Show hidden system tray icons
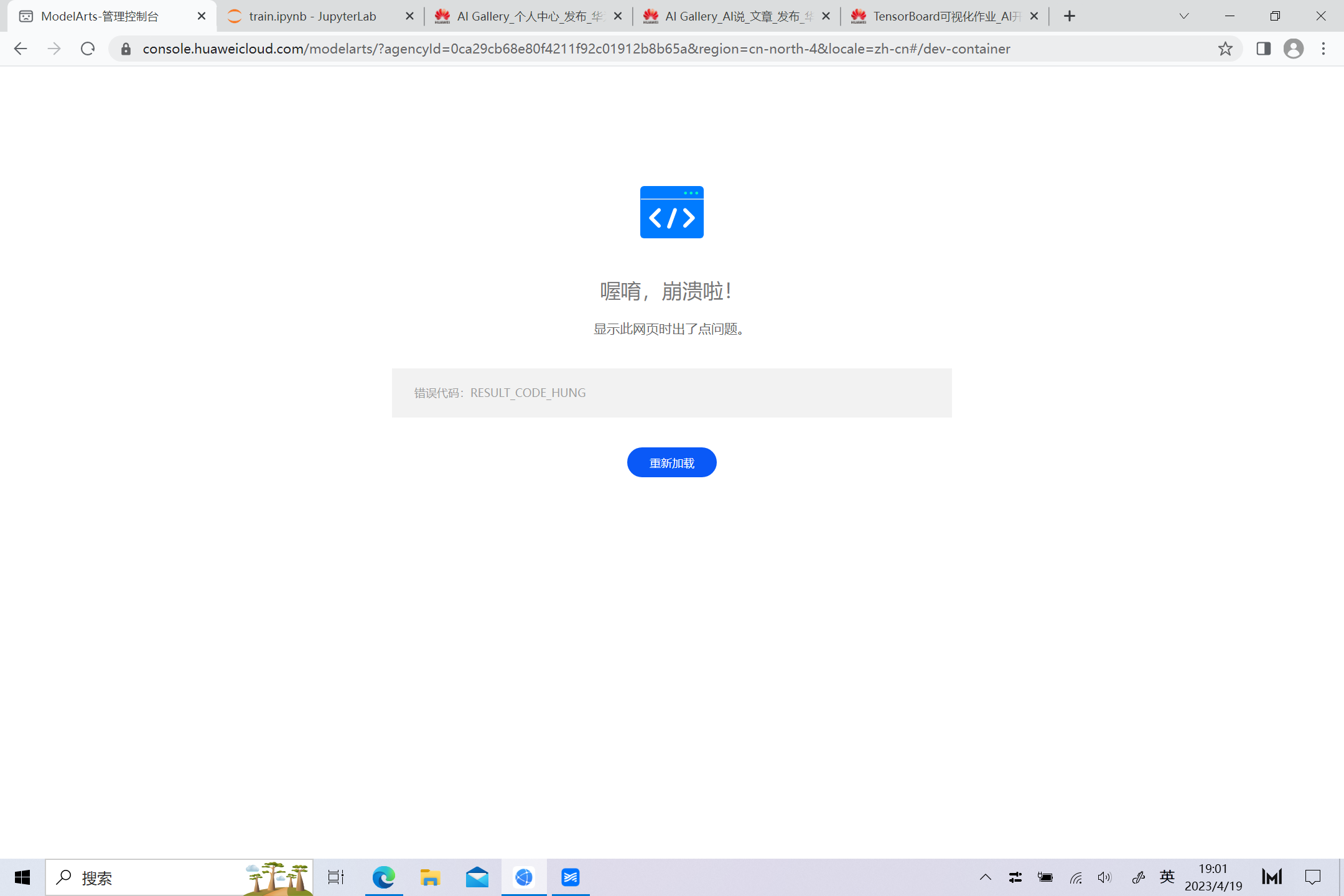Screen dimensions: 1344x896 [986, 877]
